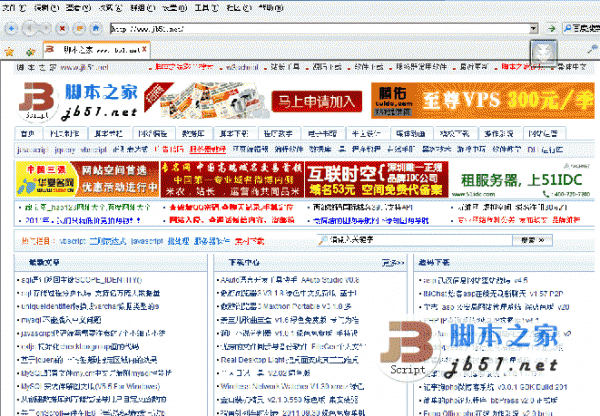The height and width of the screenshot is (416, 600).
Task: Go back using the browser Back arrow
Action: [x=29, y=28]
